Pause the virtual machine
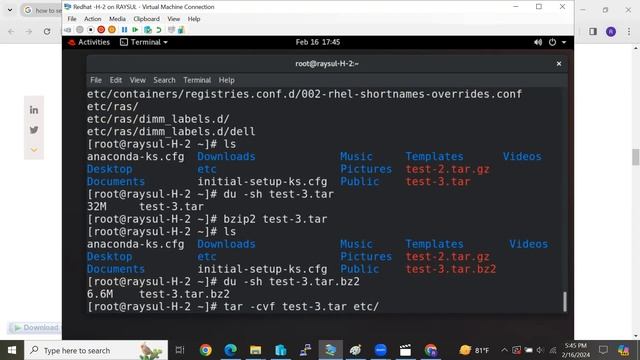The width and height of the screenshot is (640, 360). pyautogui.click(x=124, y=30)
